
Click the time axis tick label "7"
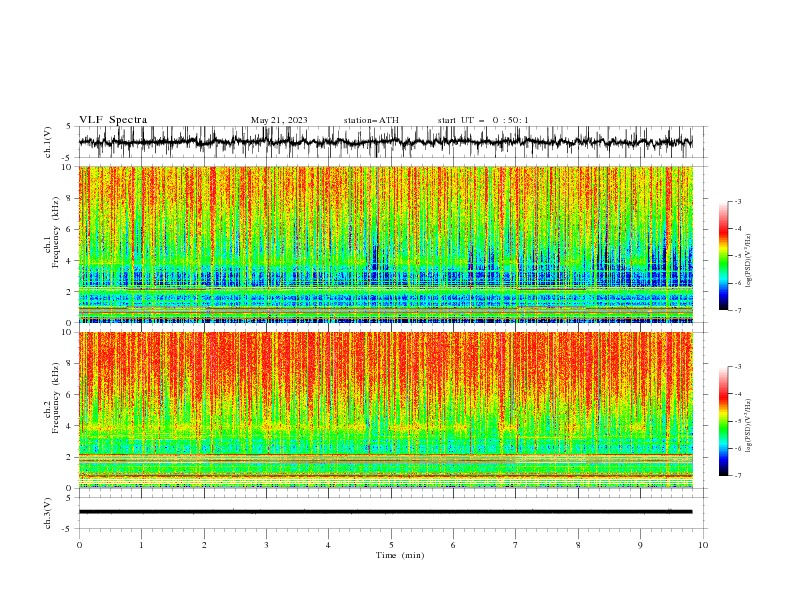click(516, 545)
